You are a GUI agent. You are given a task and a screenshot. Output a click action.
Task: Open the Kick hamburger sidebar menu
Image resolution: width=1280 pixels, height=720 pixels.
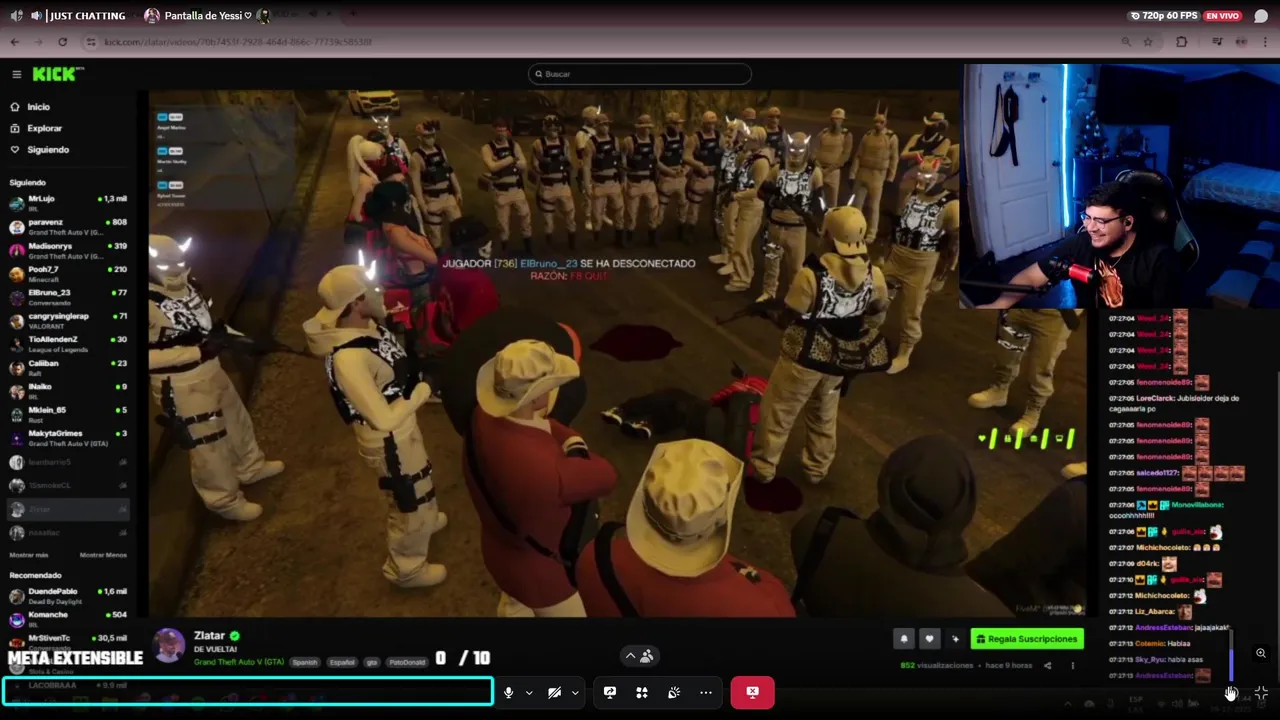click(16, 74)
